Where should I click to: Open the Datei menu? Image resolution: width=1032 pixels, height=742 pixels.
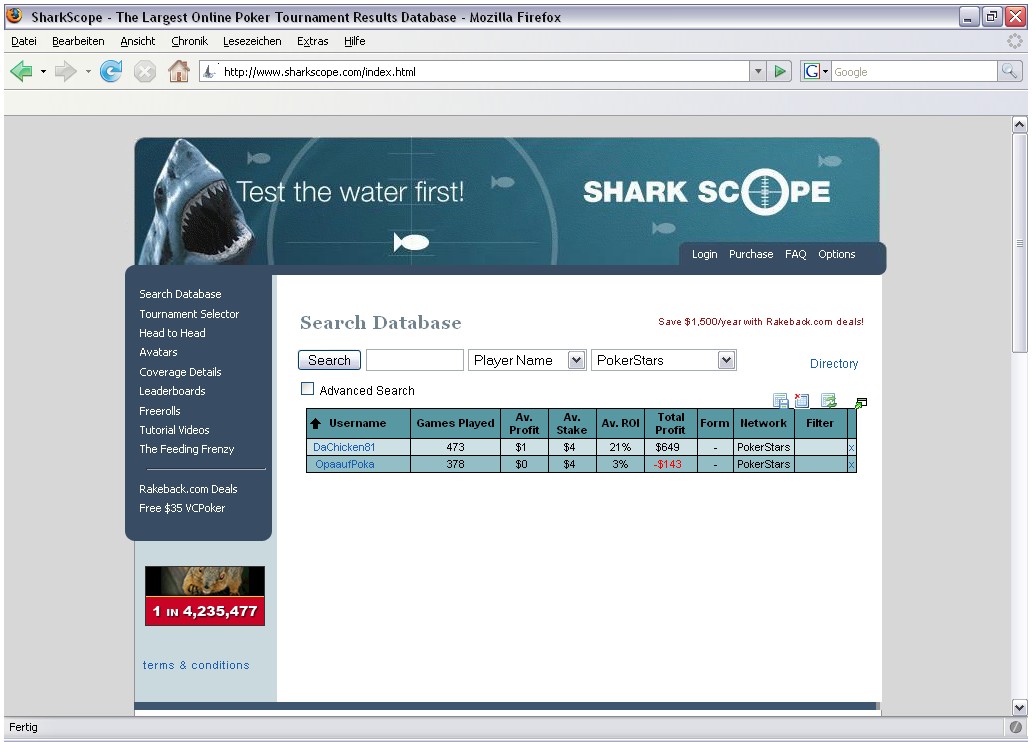(24, 41)
